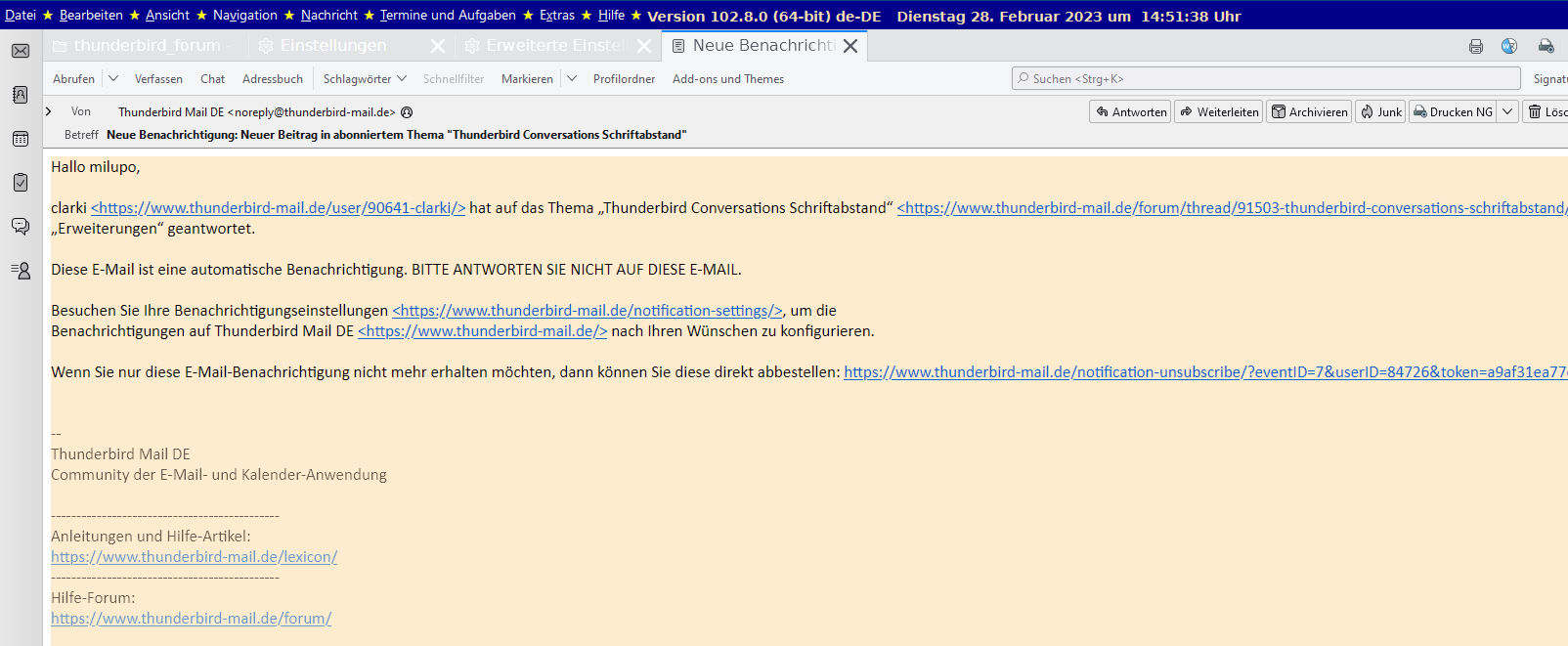Image resolution: width=1568 pixels, height=646 pixels.
Task: Click the magnifier icon in search box
Action: tap(1023, 78)
